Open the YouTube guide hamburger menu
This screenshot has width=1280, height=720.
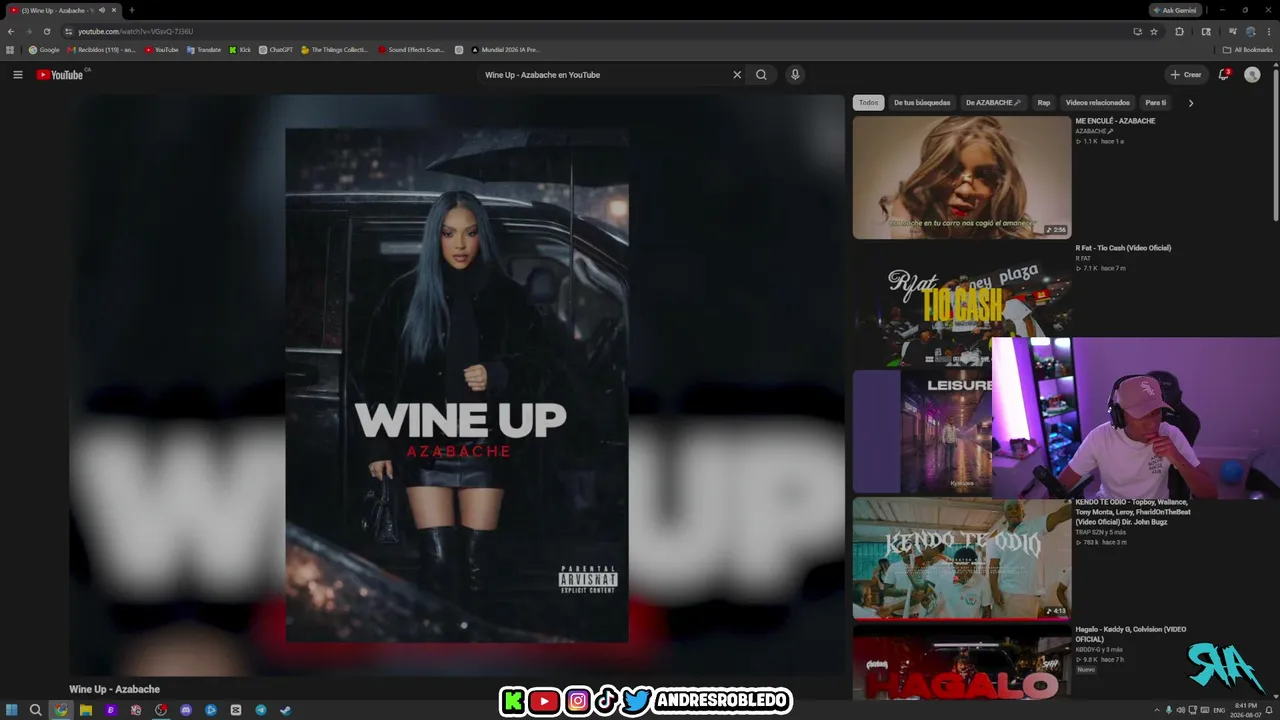click(x=17, y=75)
